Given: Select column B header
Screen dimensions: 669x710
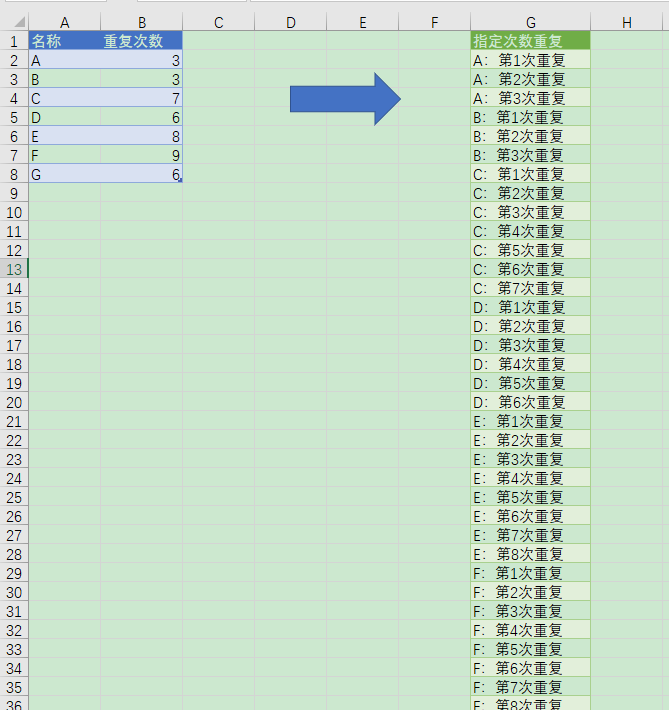Looking at the screenshot, I should pos(142,22).
